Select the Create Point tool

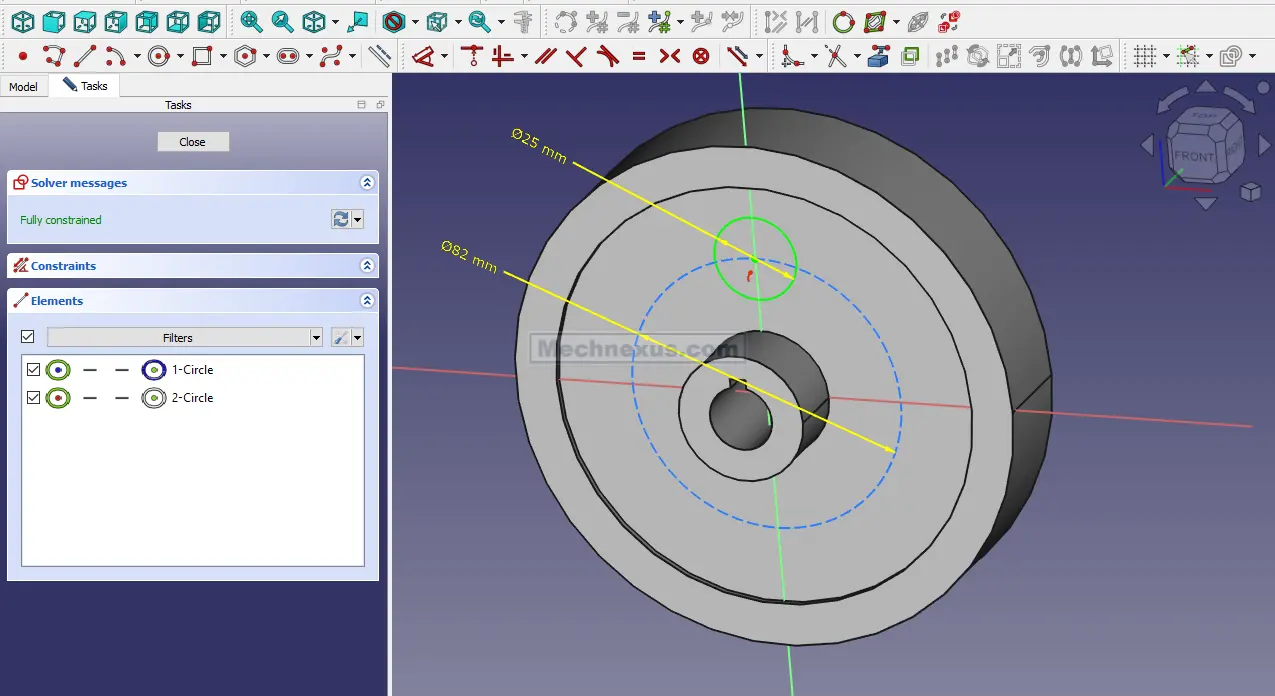pyautogui.click(x=22, y=56)
